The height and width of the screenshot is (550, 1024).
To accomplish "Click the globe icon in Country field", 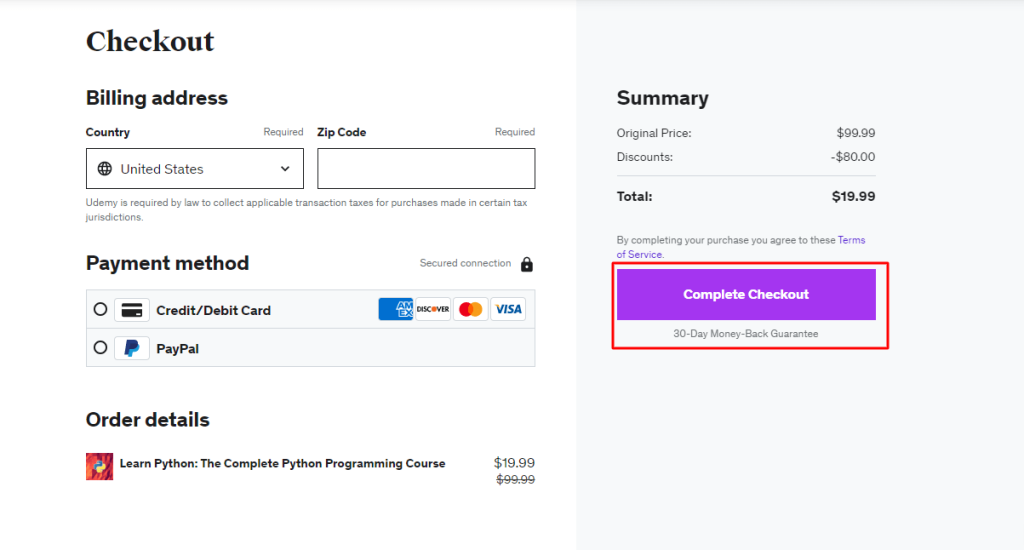I will coord(105,169).
